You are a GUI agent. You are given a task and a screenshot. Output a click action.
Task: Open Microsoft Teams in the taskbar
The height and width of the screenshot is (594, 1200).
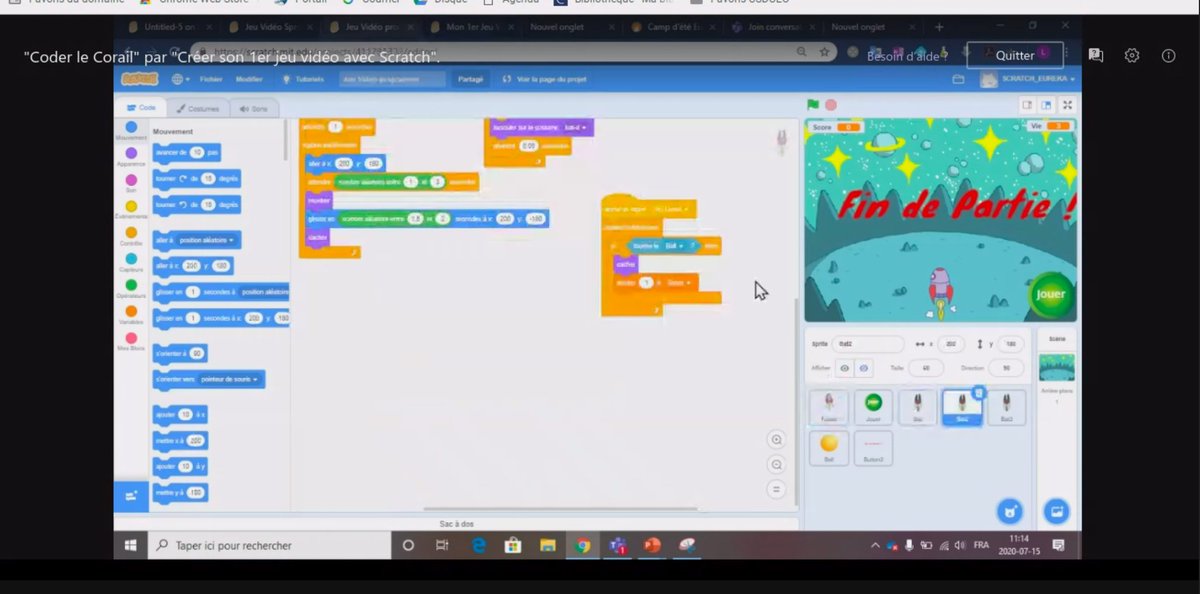618,545
